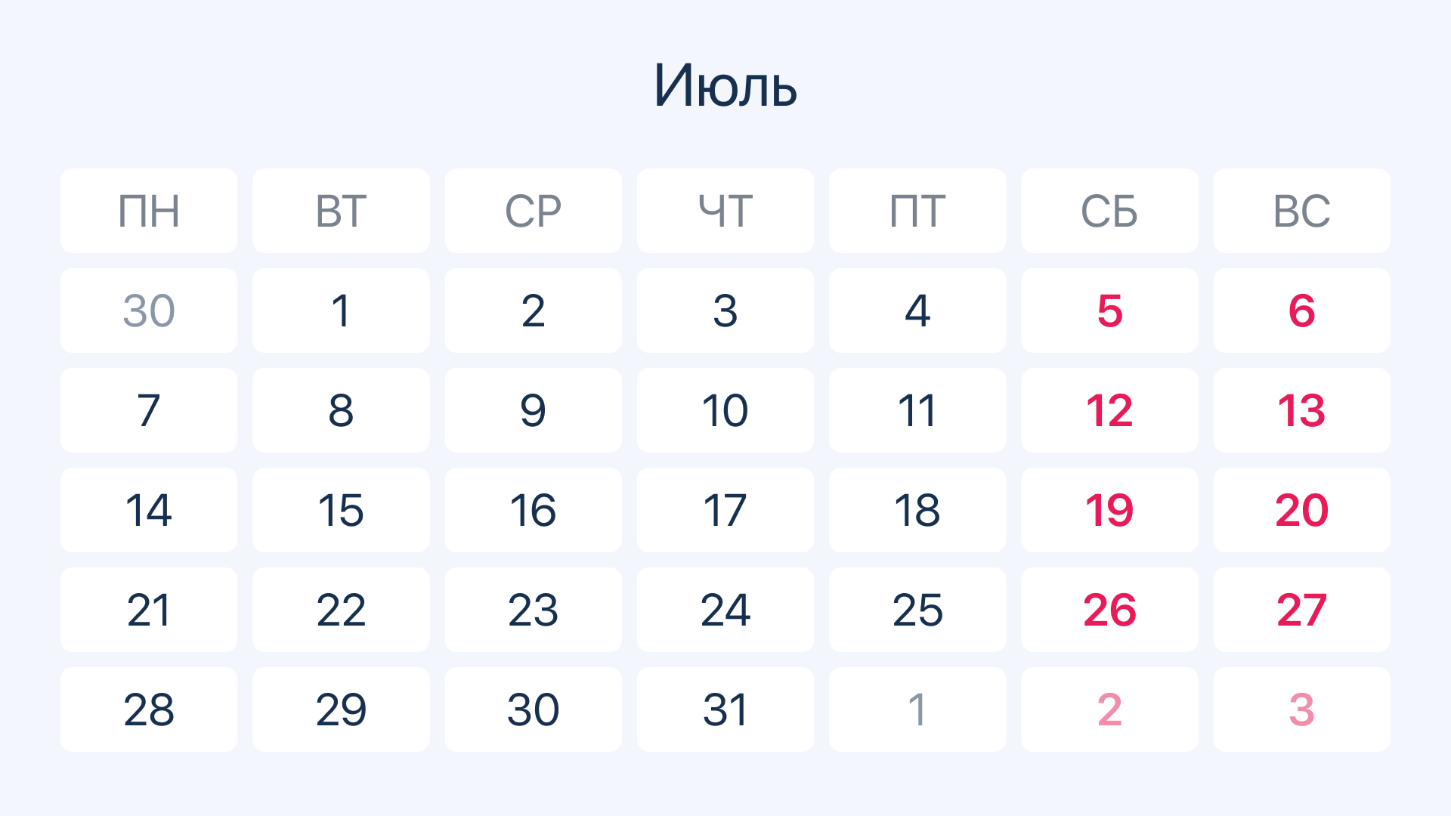The image size is (1451, 816).
Task: Pick July 10 on Thursday
Action: (x=725, y=410)
